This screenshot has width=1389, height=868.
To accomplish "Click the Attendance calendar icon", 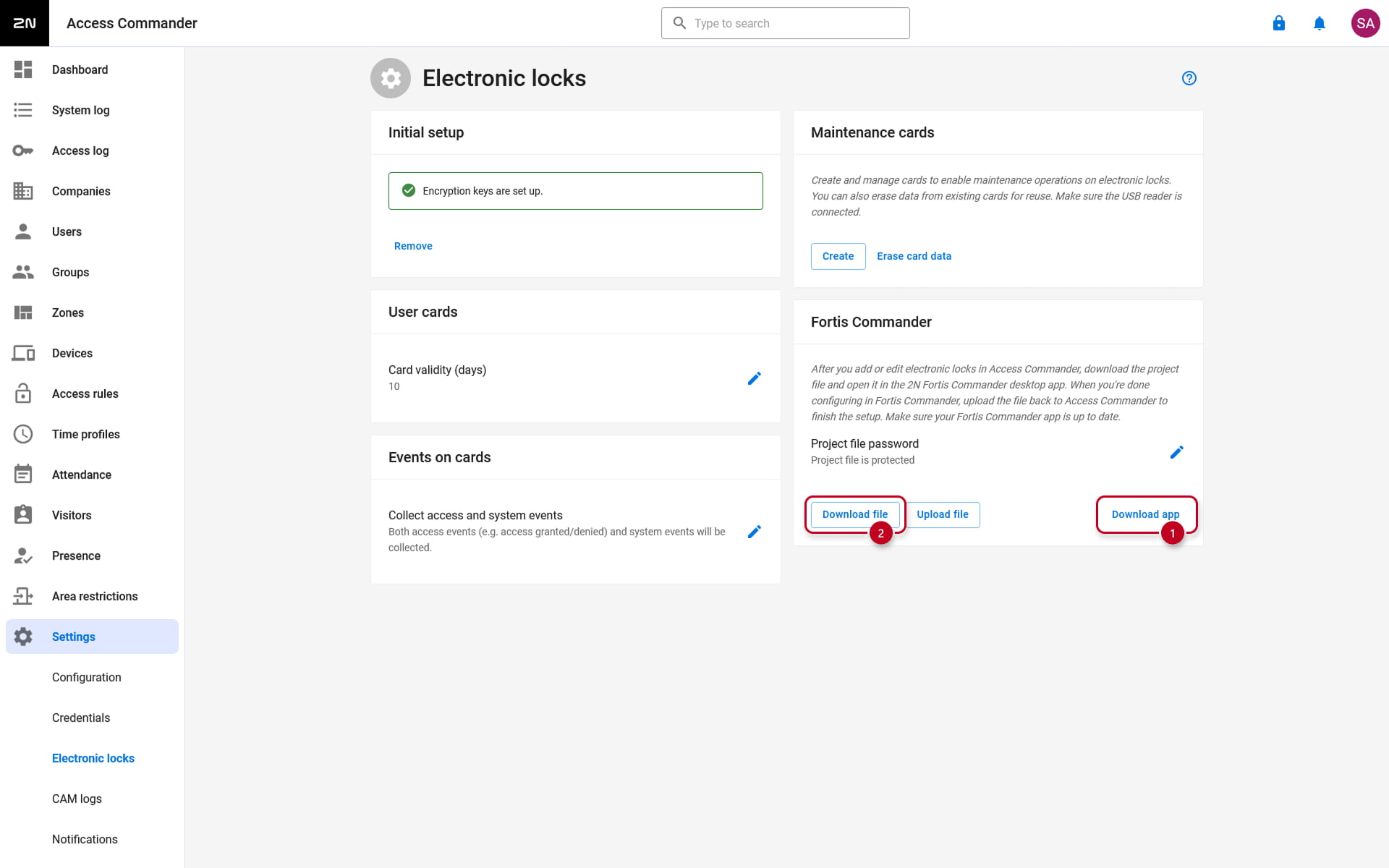I will point(23,475).
